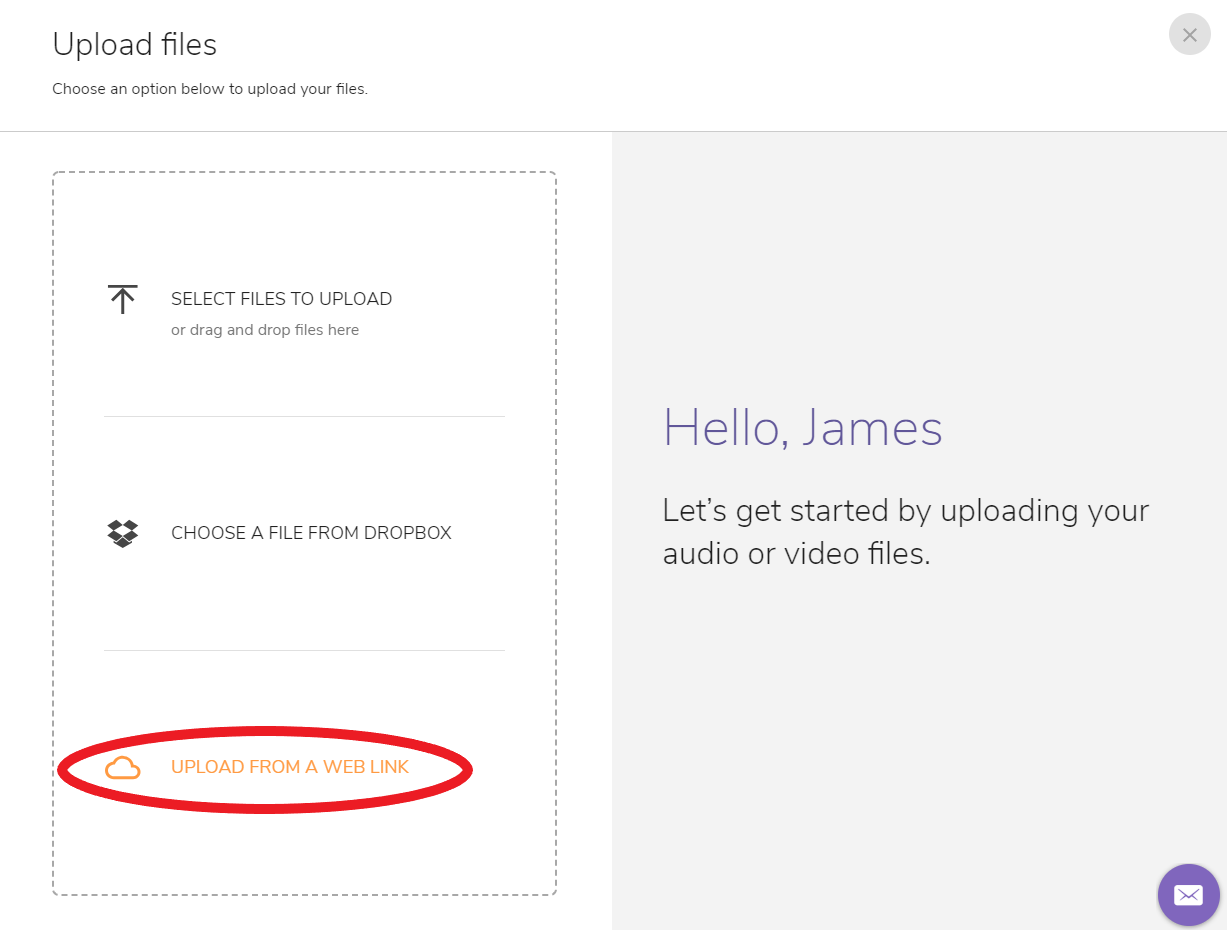Click the orange cloud icon
The height and width of the screenshot is (930, 1227).
pos(122,768)
